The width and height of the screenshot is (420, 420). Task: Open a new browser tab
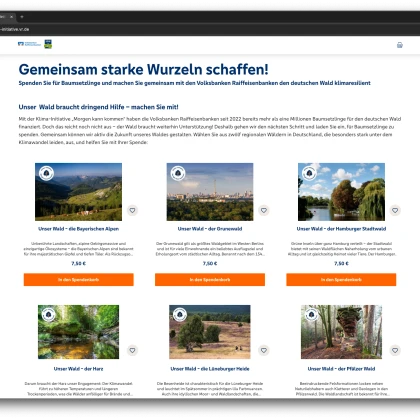click(22, 17)
